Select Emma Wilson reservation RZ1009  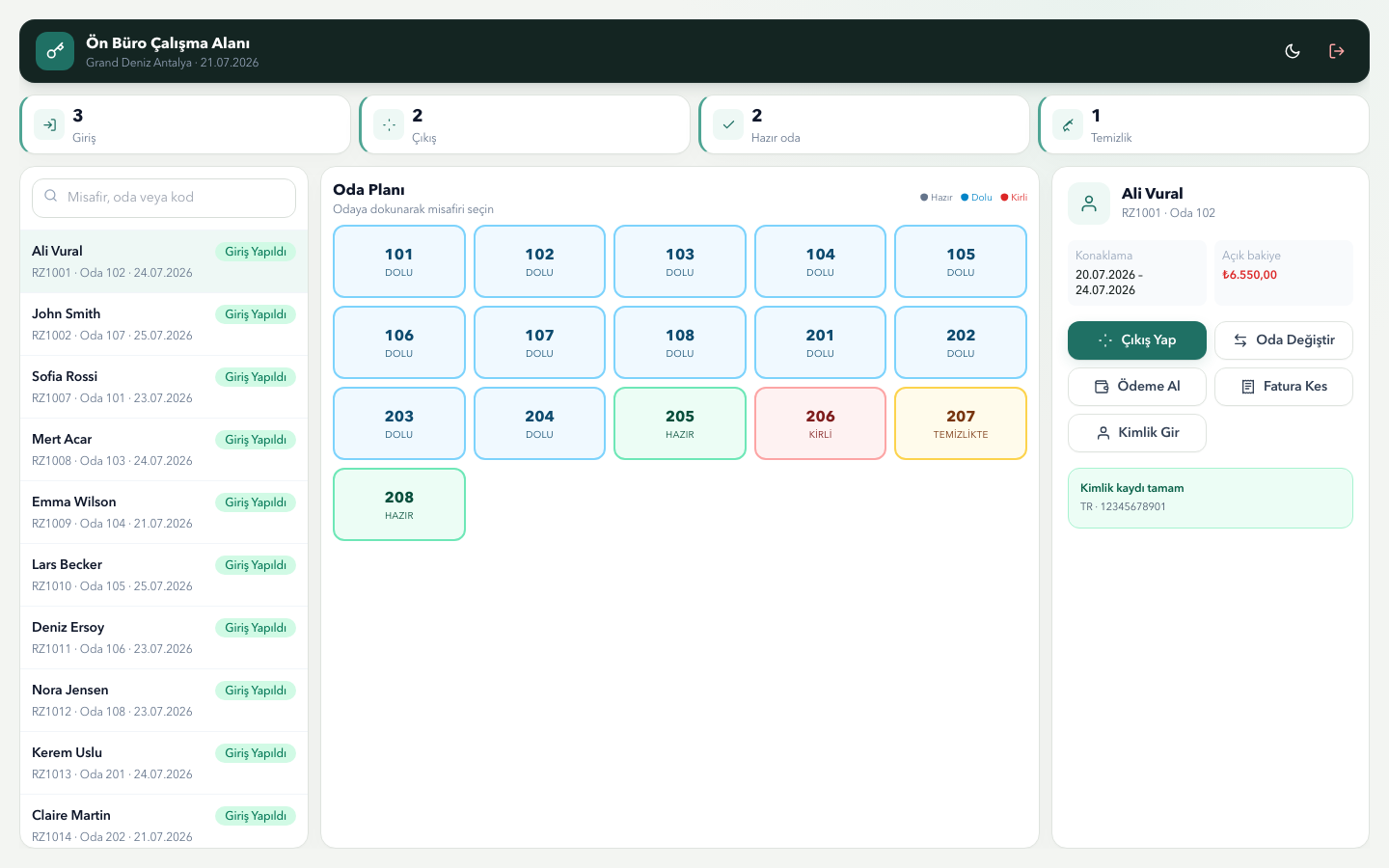click(x=164, y=512)
